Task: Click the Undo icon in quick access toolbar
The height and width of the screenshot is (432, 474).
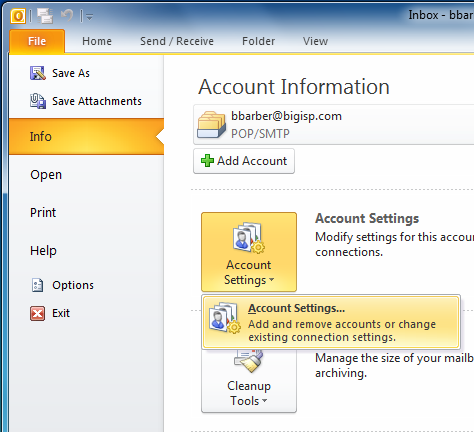Action: 67,15
